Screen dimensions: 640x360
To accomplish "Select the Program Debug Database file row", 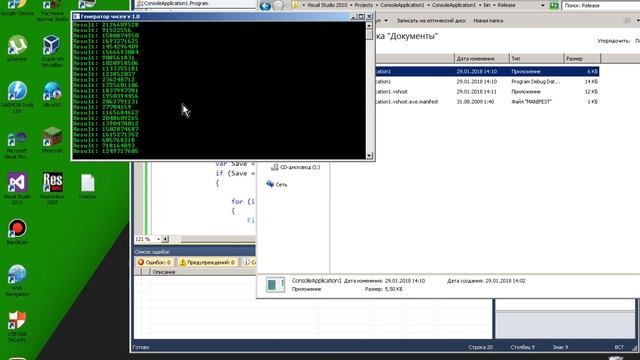I will 487,82.
